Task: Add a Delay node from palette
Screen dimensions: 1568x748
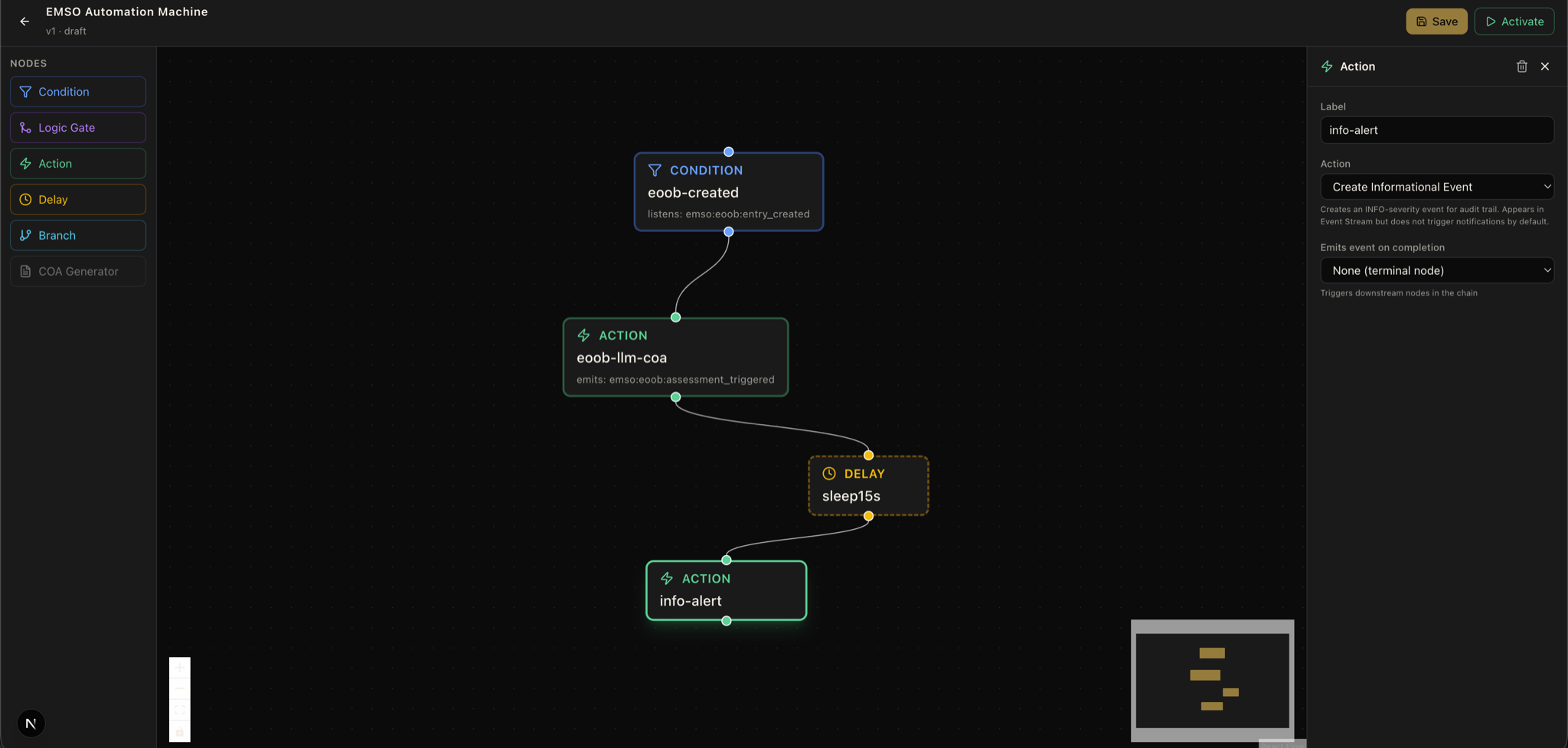Action: tap(78, 200)
